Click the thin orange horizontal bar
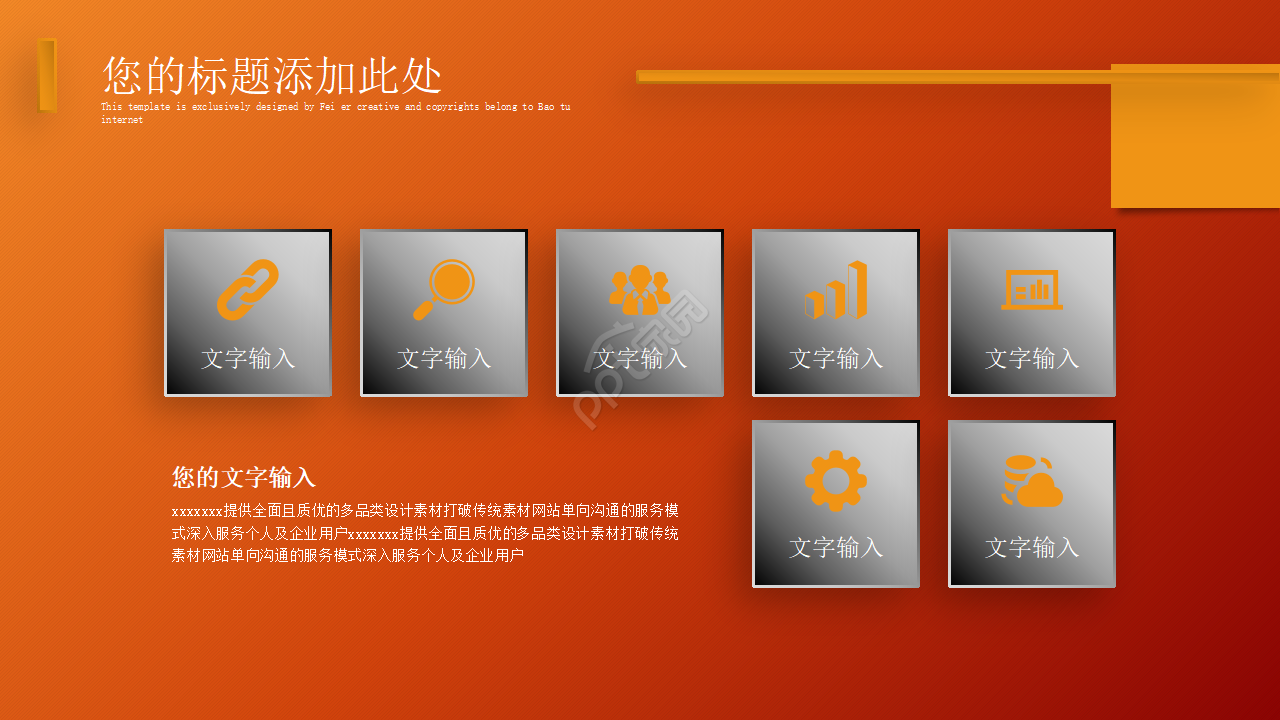 pos(870,76)
